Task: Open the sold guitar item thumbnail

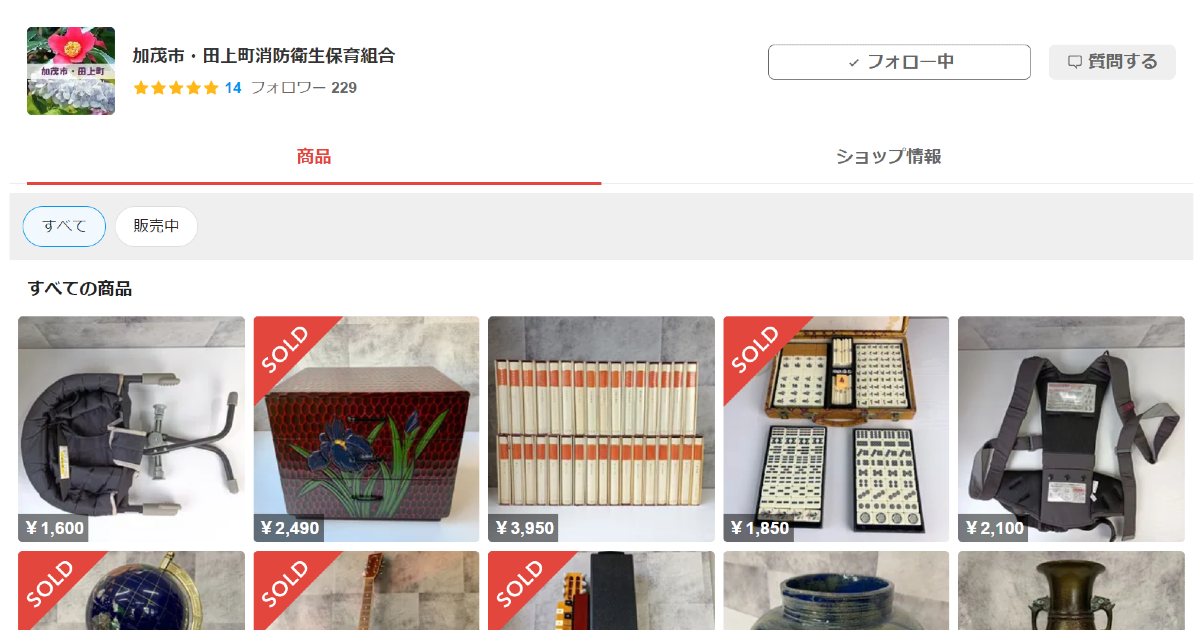Action: (366, 591)
